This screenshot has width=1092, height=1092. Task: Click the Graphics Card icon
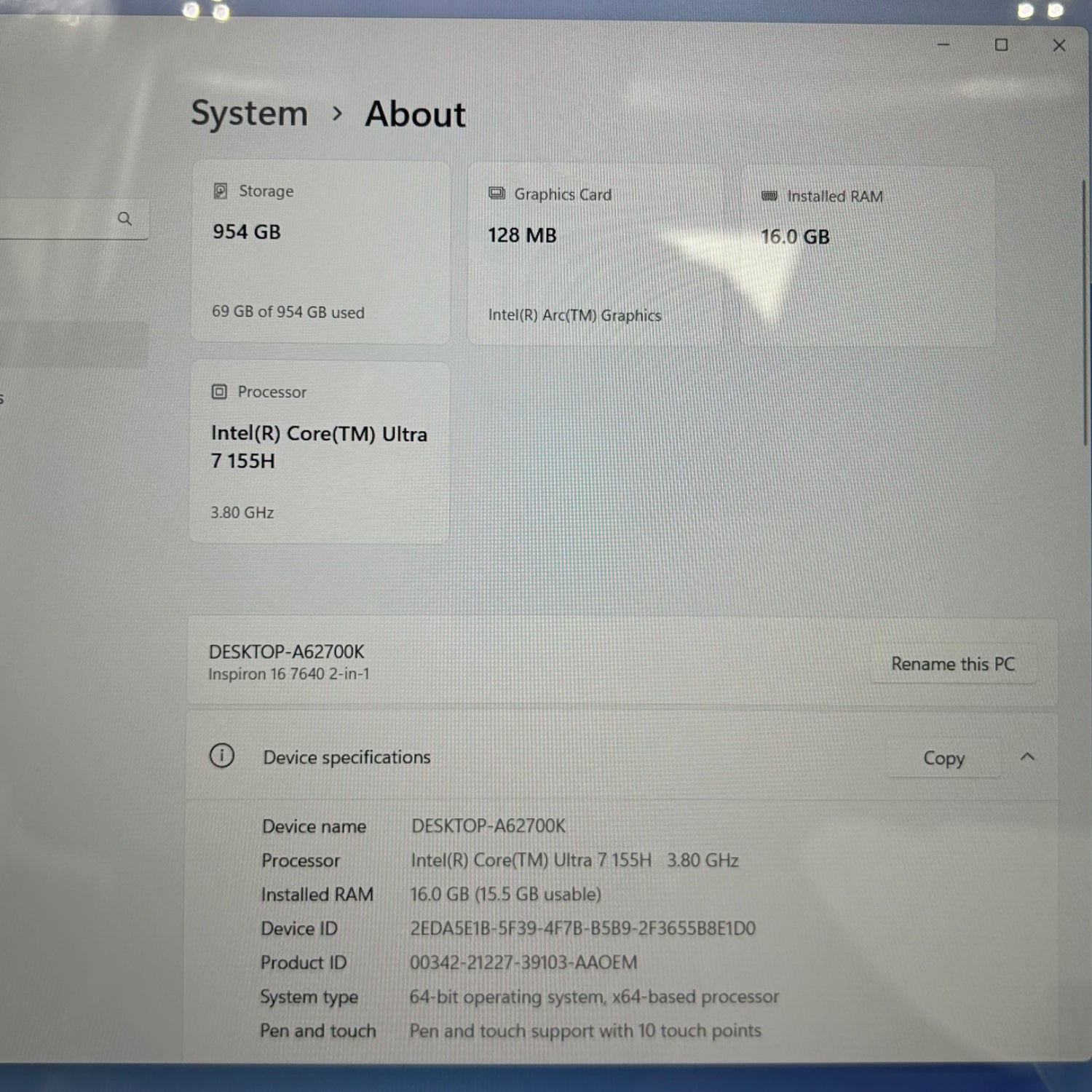click(x=496, y=194)
